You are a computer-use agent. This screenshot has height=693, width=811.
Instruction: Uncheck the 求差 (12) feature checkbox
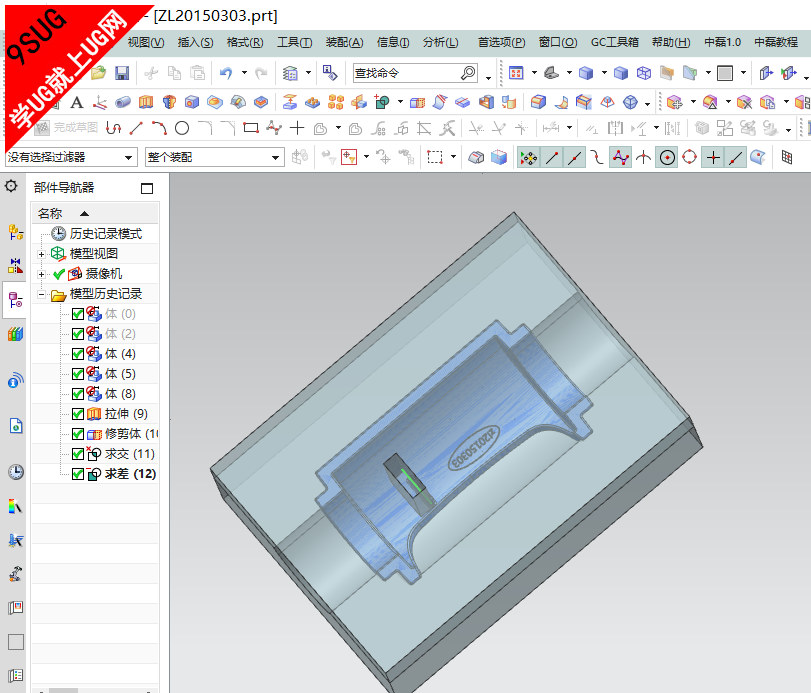(x=78, y=474)
